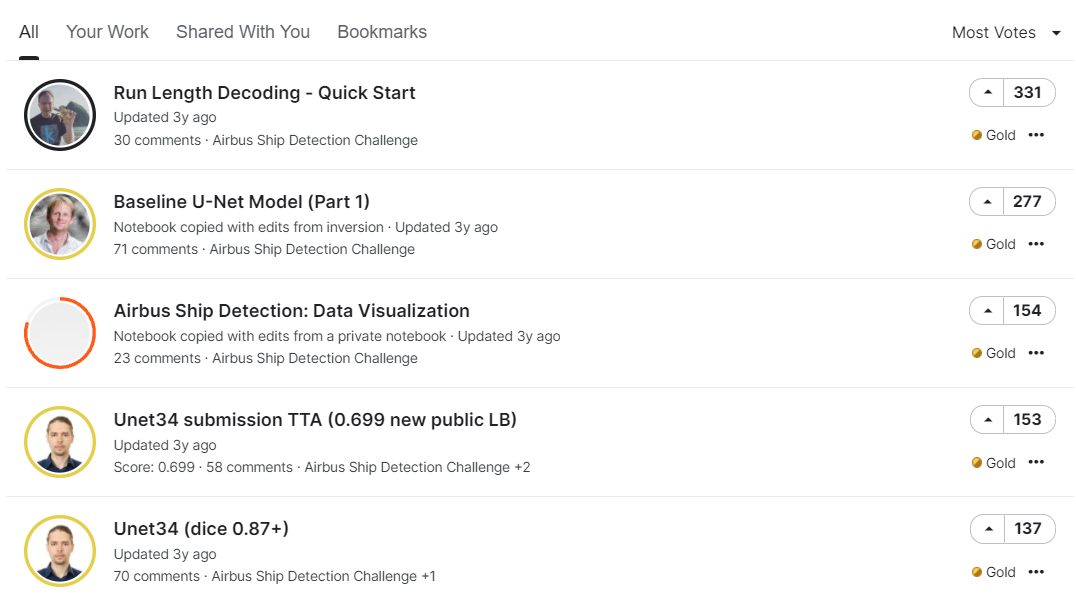Click the 331 vote count
This screenshot has height=594, width=1076.
click(1028, 93)
